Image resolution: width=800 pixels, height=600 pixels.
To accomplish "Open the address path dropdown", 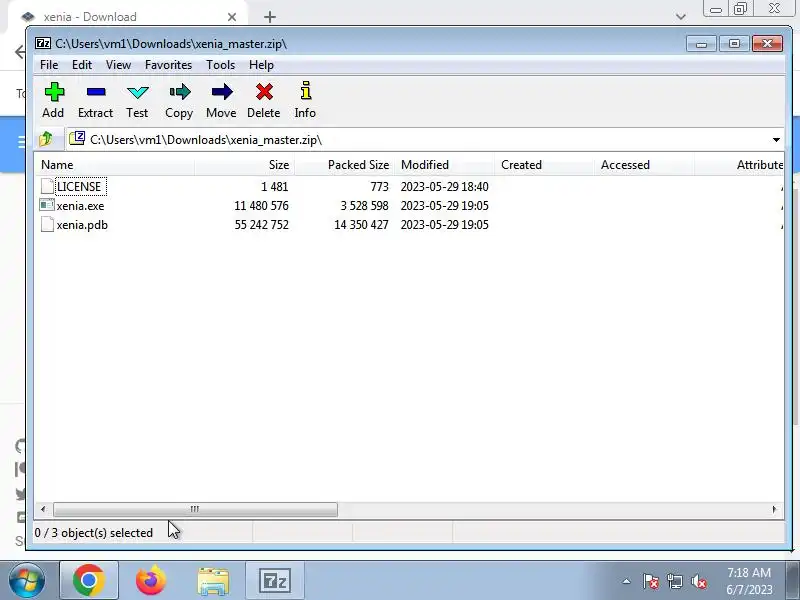I will [776, 139].
